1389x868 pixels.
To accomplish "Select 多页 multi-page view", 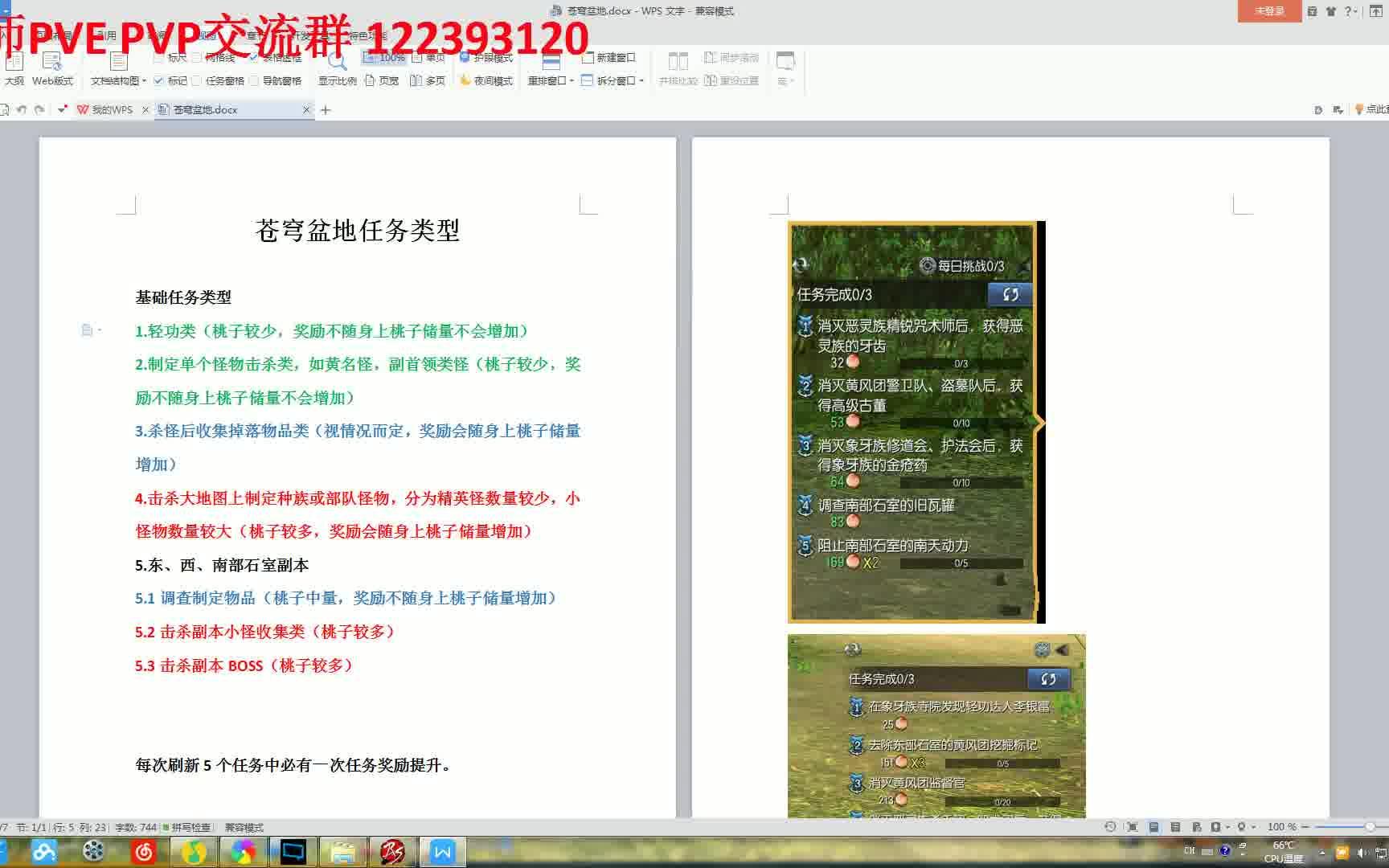I will [x=428, y=80].
